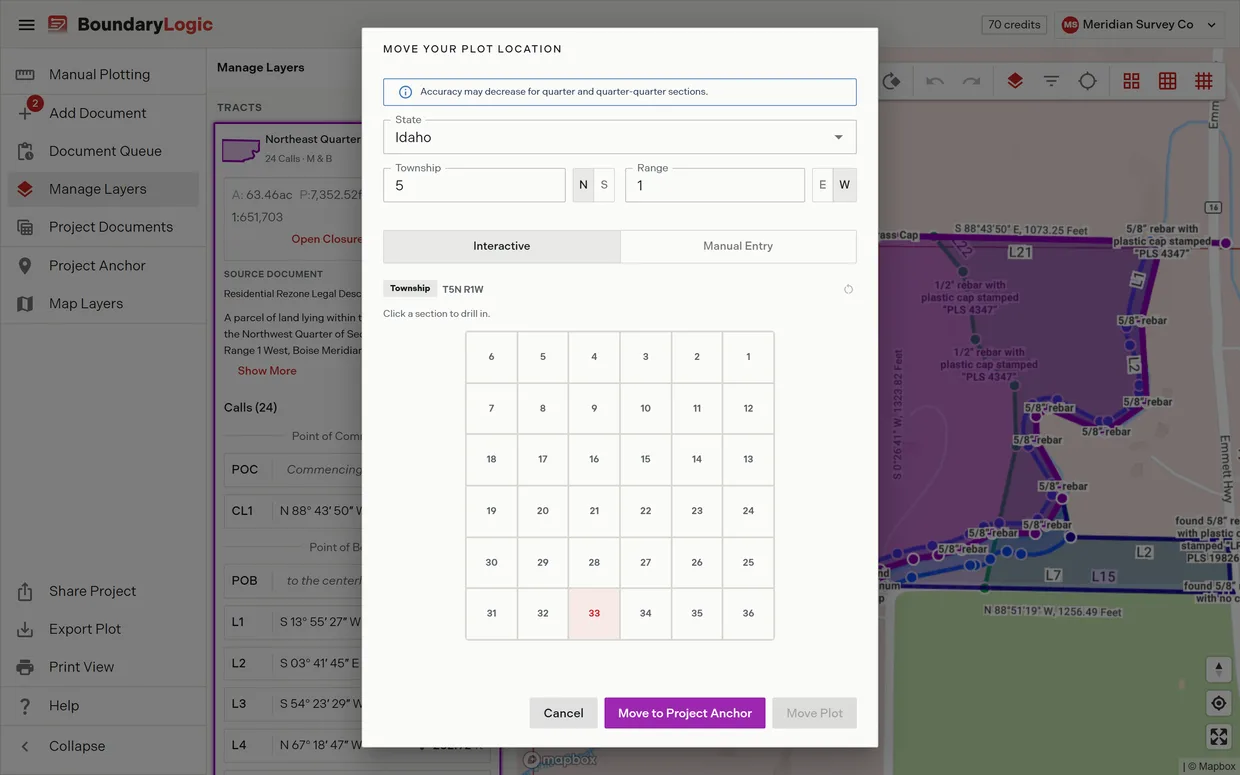
Task: Select section 36 in township grid
Action: coord(748,614)
